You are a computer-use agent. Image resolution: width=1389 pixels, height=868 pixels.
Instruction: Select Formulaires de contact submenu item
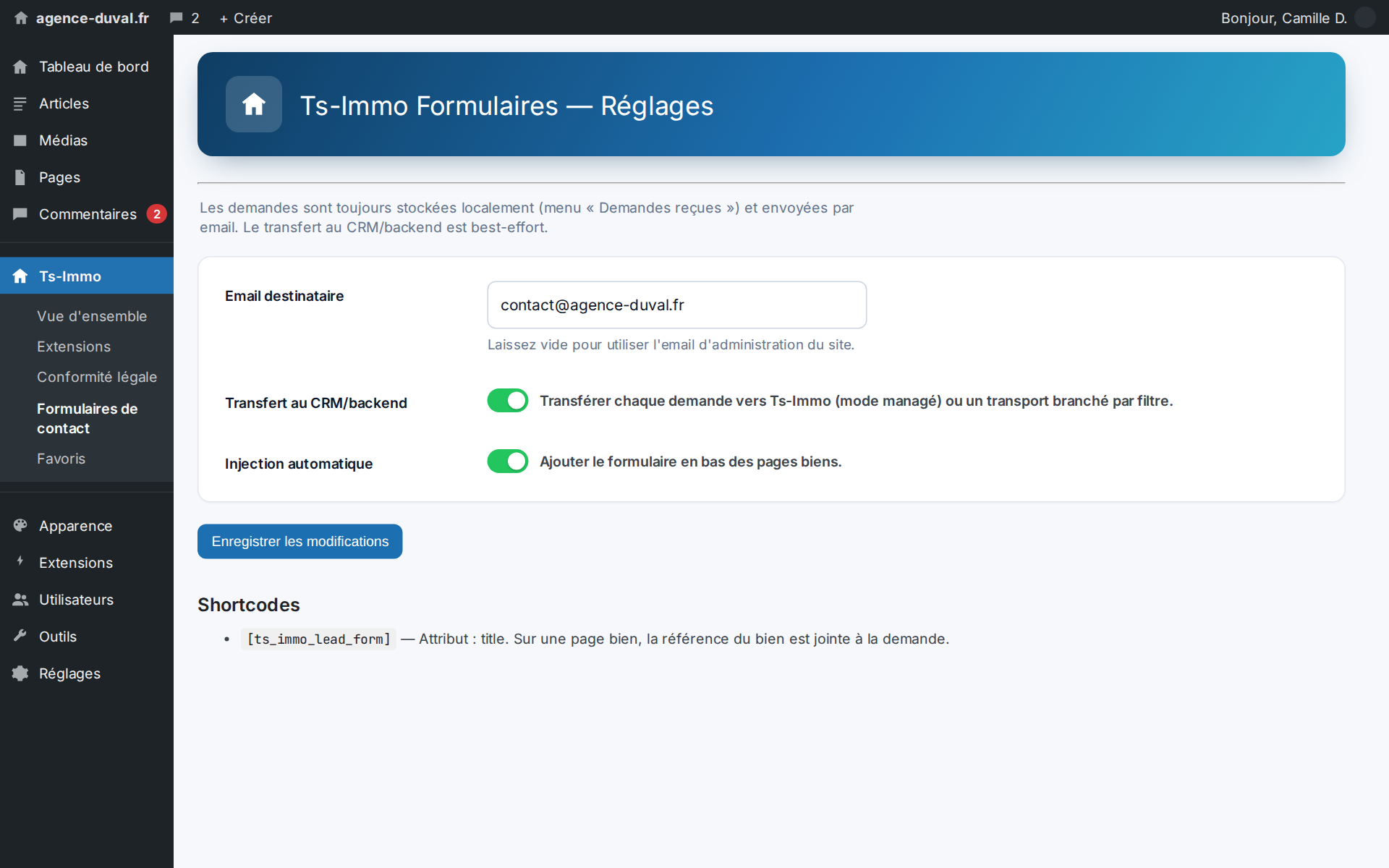pos(88,418)
